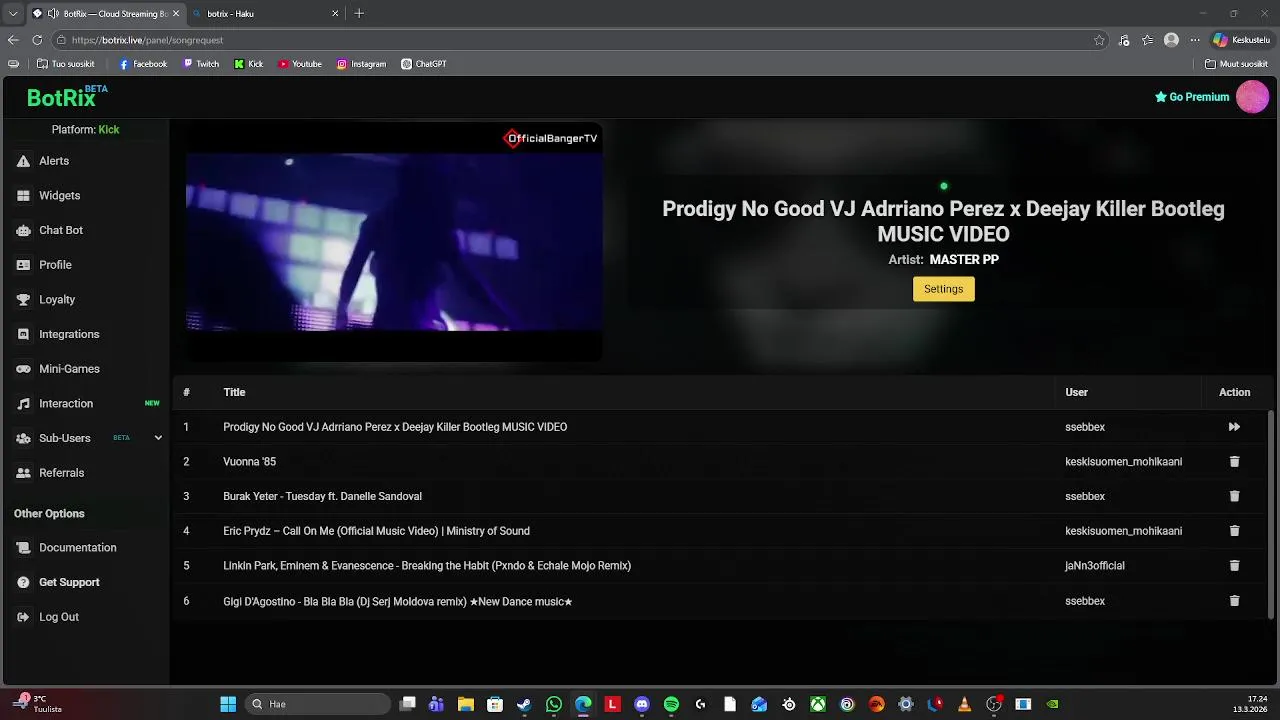Go back in the browser
Viewport: 1280px width, 720px height.
point(13,40)
